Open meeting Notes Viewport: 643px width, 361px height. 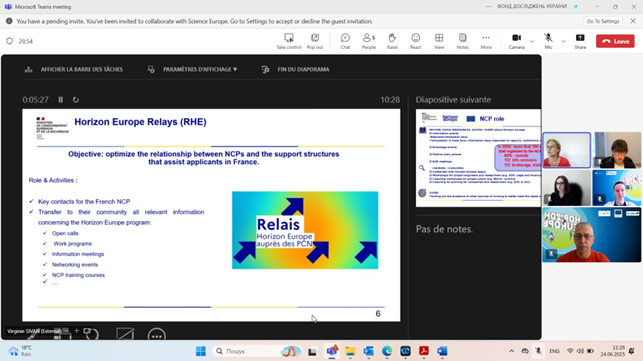[463, 41]
